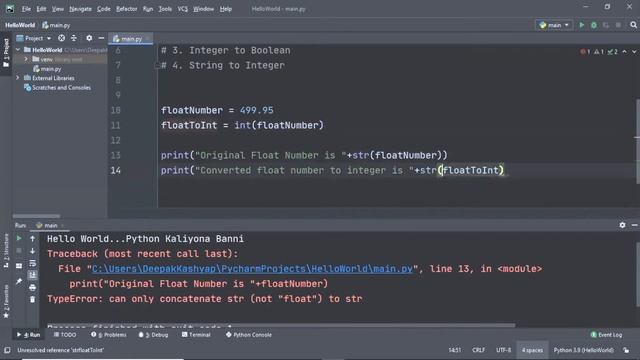Open the UTF-8 encoding selector
This screenshot has width=640, height=360.
point(503,350)
